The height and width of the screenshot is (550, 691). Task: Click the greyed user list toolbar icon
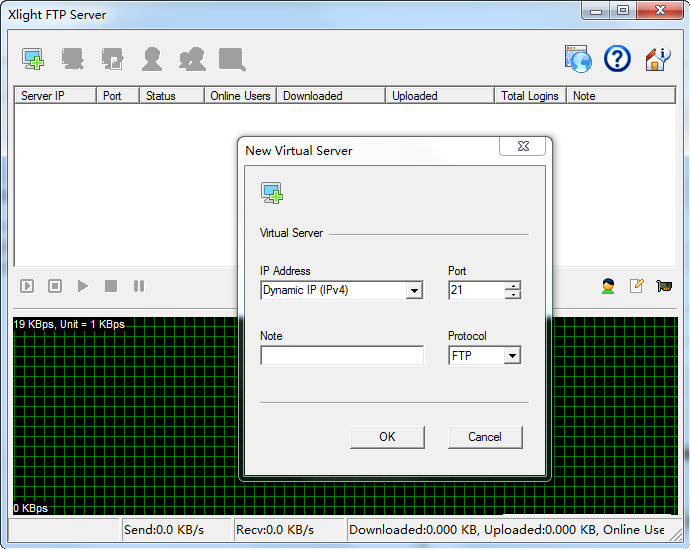point(152,59)
